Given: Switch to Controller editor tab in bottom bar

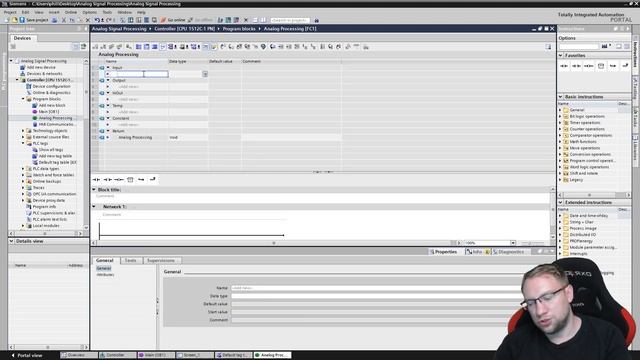Looking at the screenshot, I should tap(118, 356).
